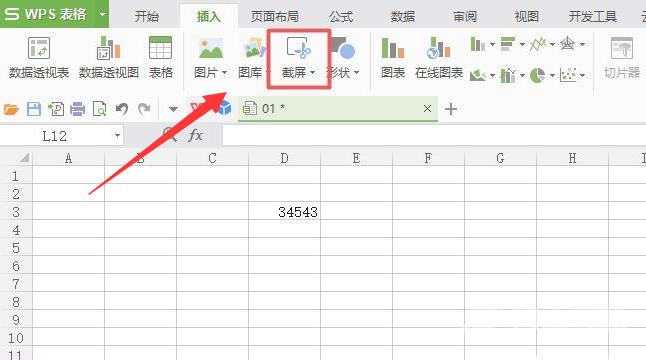Redo the last undone action
646x360 pixels.
[144, 109]
